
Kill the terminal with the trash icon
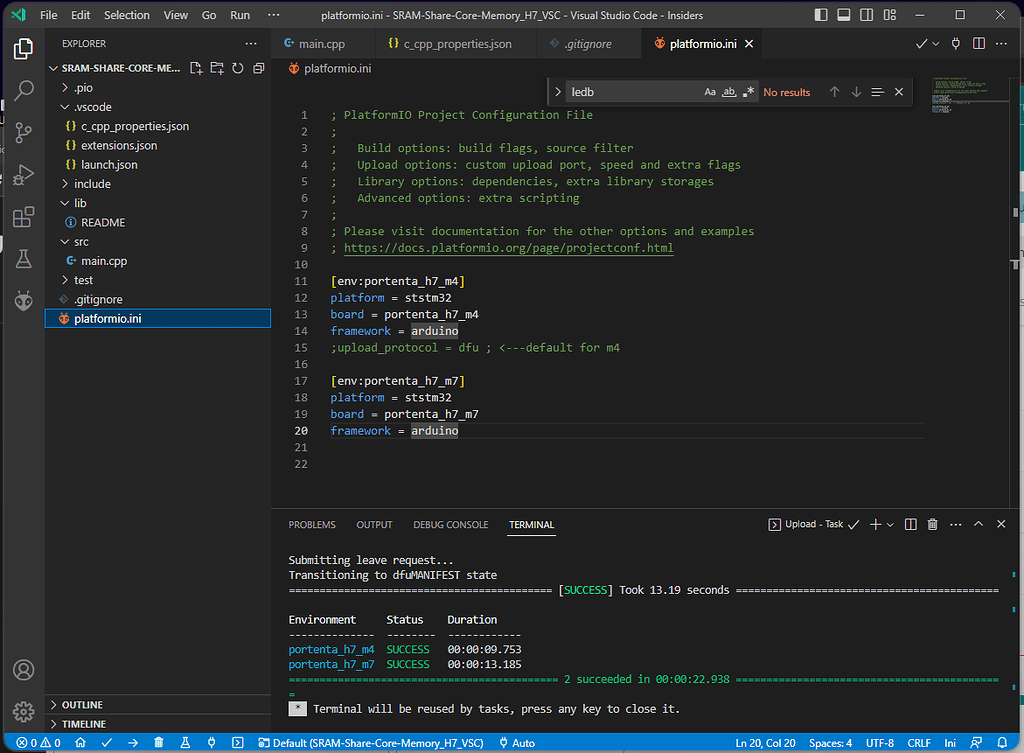(x=932, y=523)
